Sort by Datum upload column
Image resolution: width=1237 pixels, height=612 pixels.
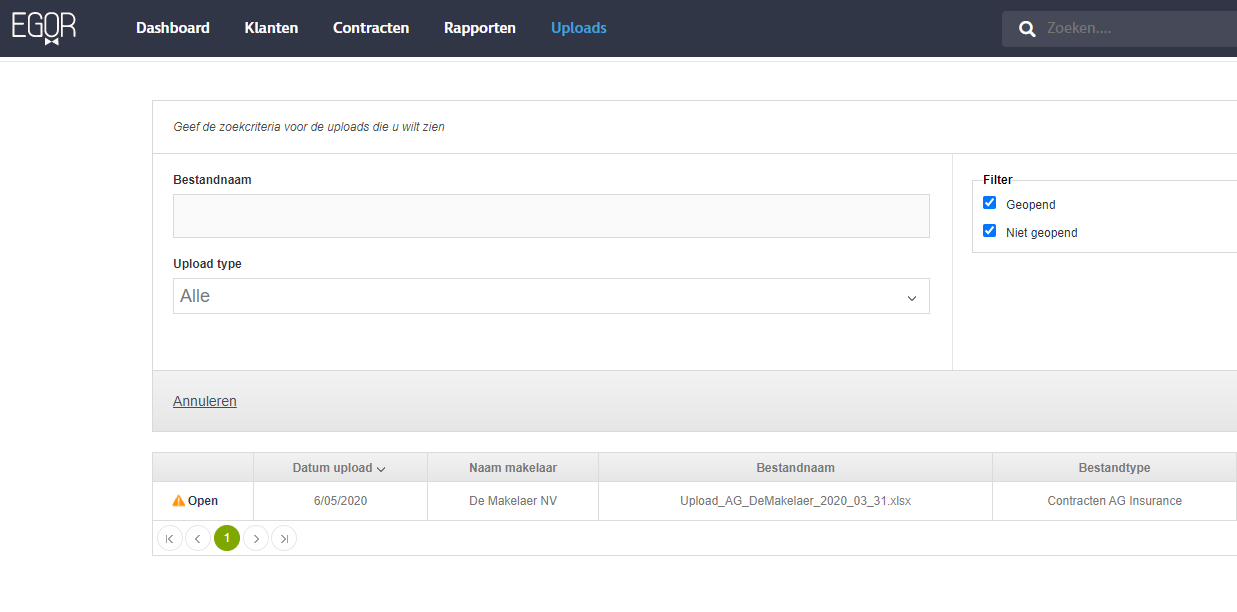point(339,468)
